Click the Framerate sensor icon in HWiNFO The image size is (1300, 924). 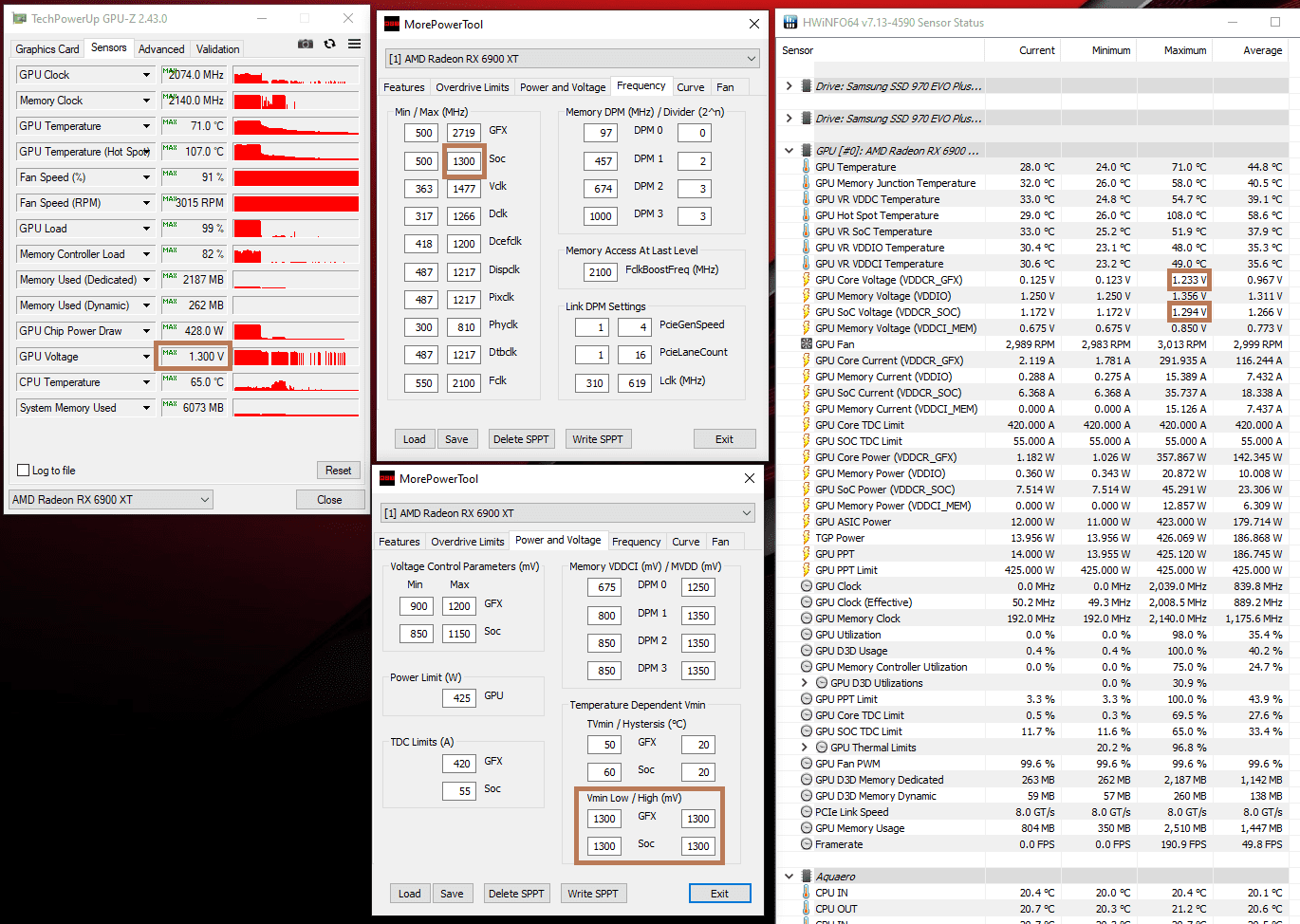807,844
